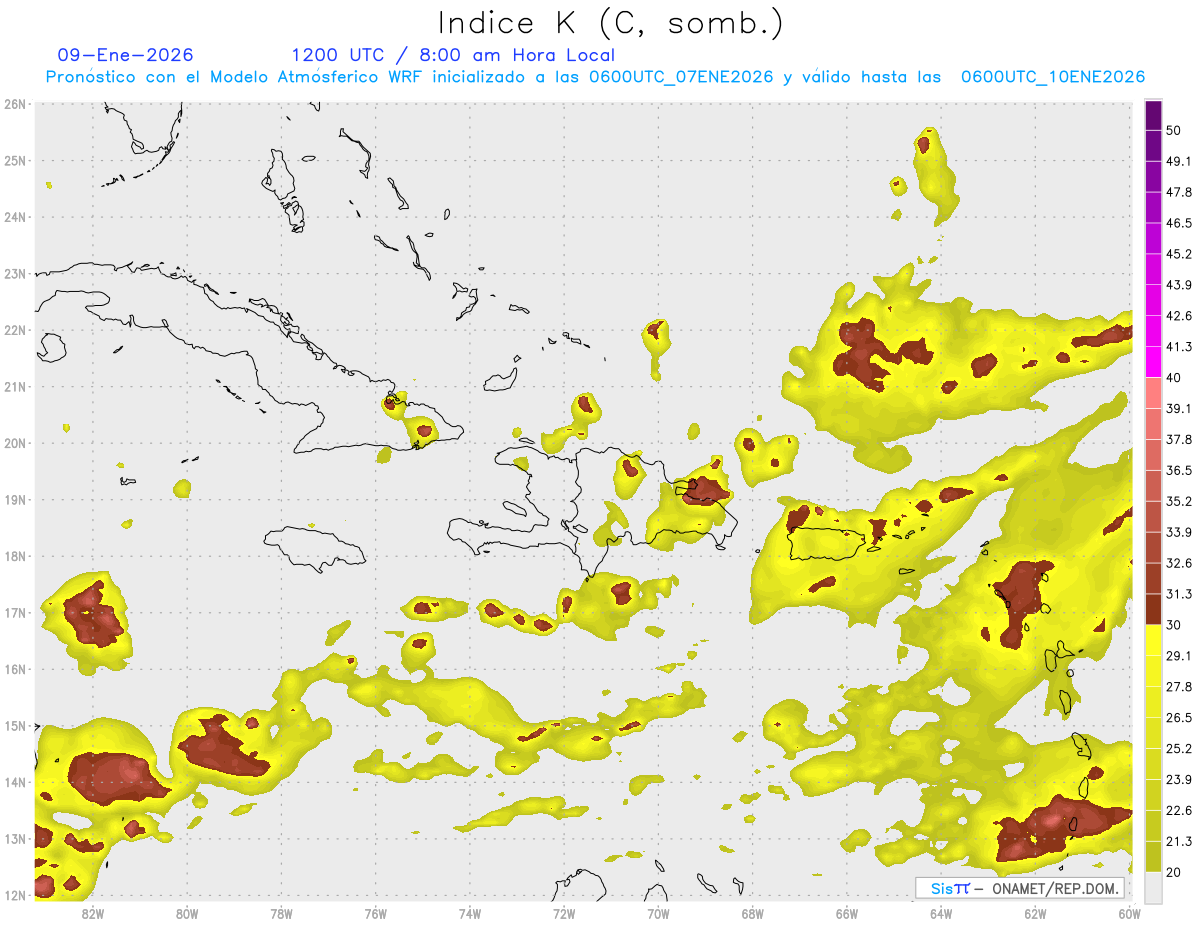1200x927 pixels.
Task: Click the colorbar value label "35.2"
Action: [1178, 501]
